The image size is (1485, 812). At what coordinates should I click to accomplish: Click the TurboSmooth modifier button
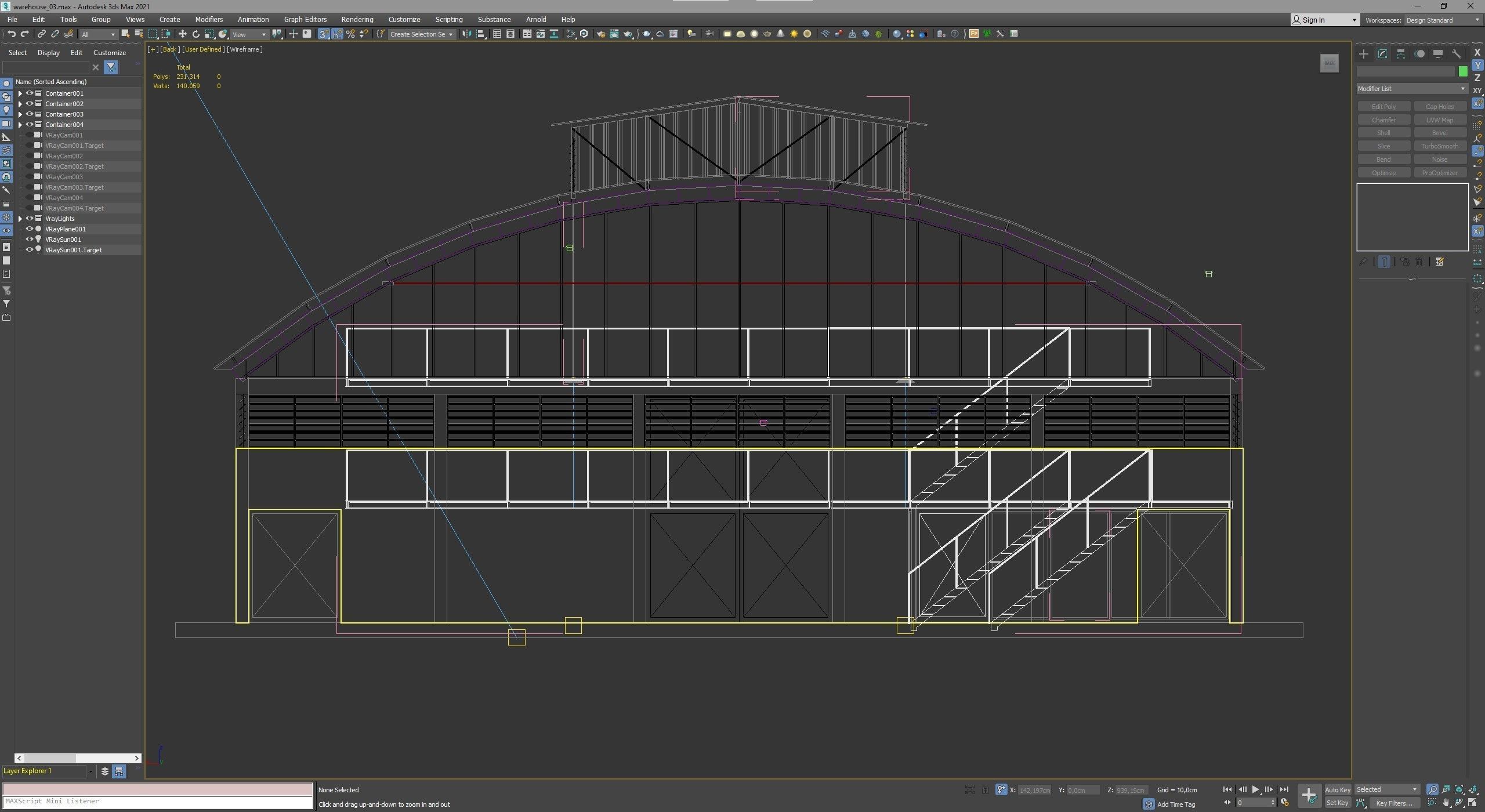coord(1439,146)
